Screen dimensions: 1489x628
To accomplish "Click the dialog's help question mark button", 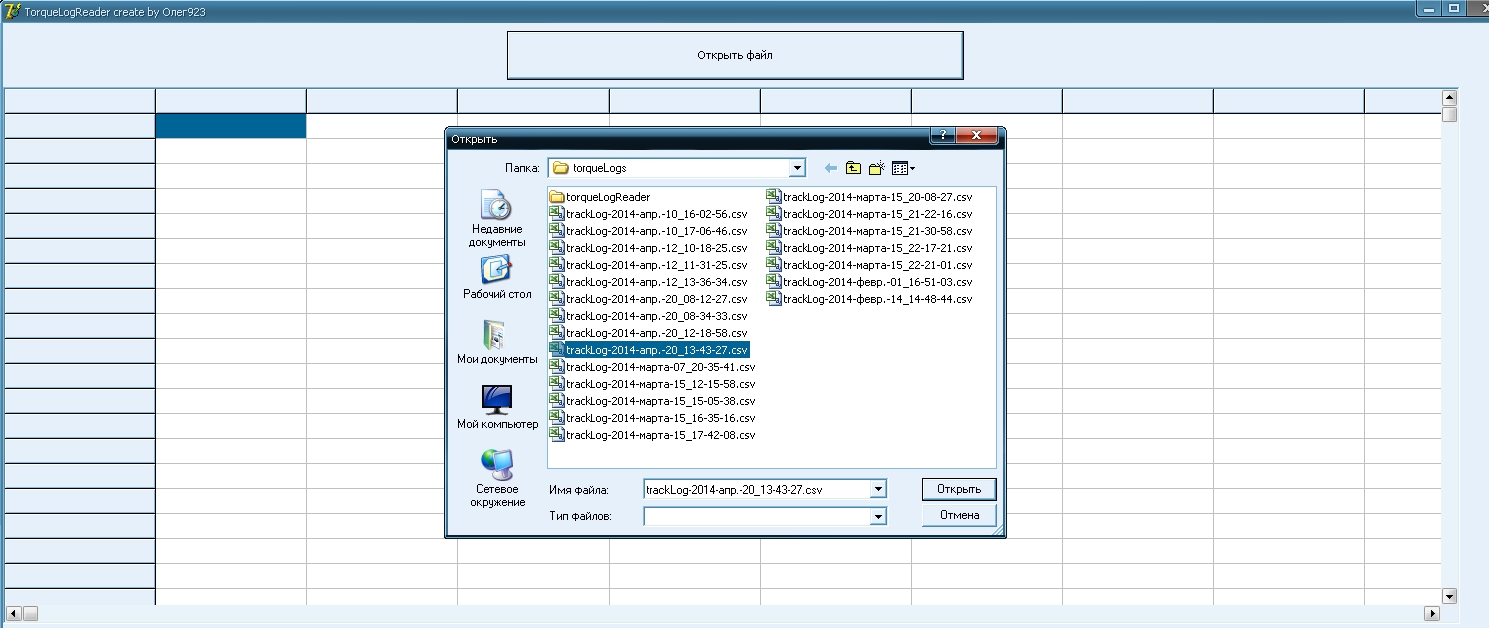I will [x=941, y=137].
